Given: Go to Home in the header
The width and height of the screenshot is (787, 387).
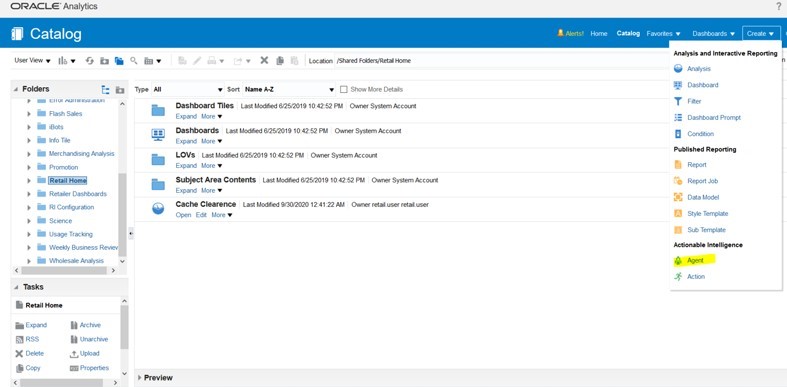Looking at the screenshot, I should pos(599,34).
